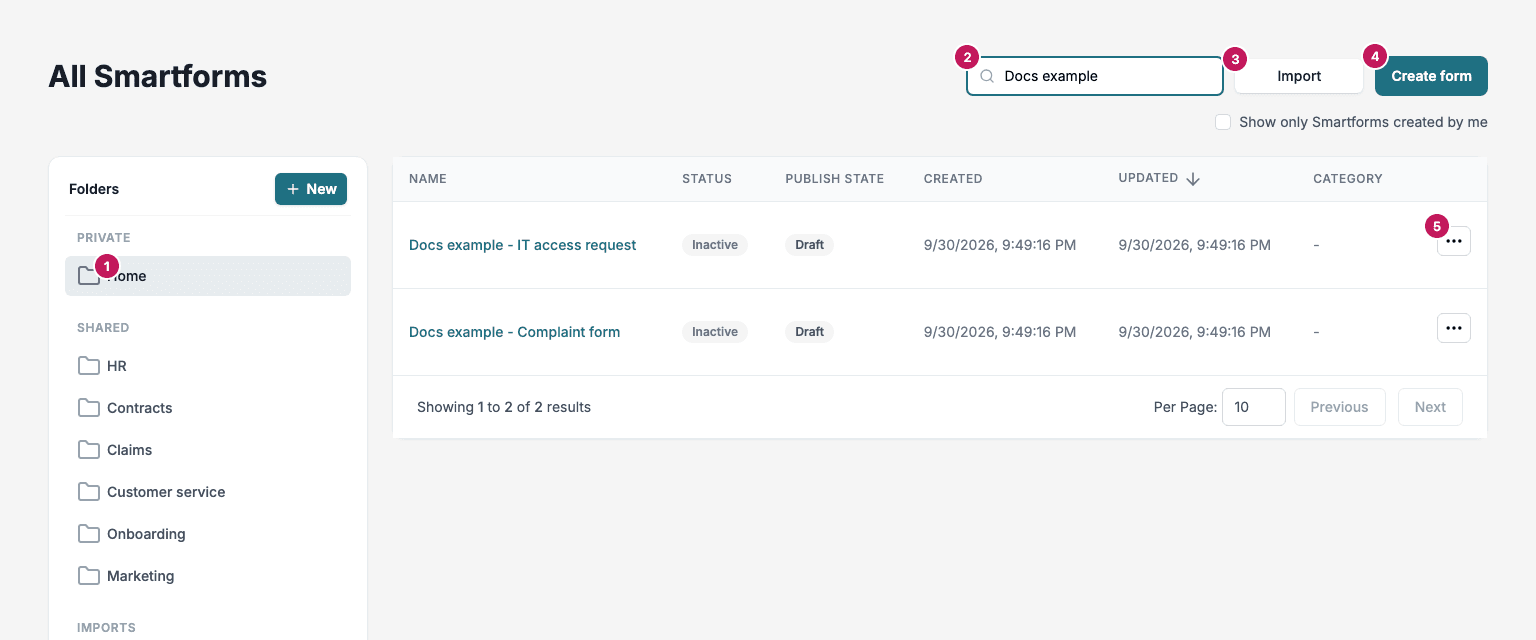This screenshot has width=1536, height=640.
Task: Select the Claims folder label
Action: tap(130, 450)
